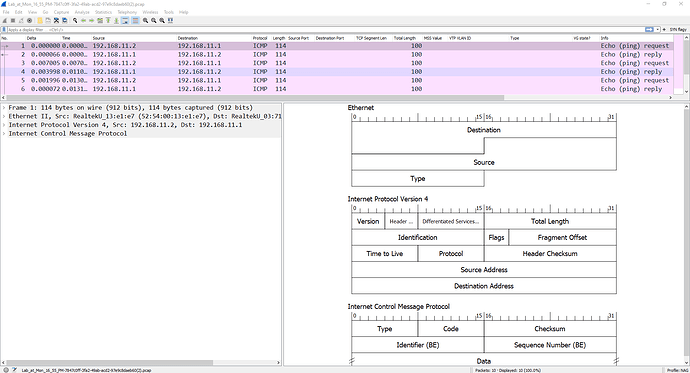690x373 pixels.
Task: Jump to the last packet
Action: [116, 20]
